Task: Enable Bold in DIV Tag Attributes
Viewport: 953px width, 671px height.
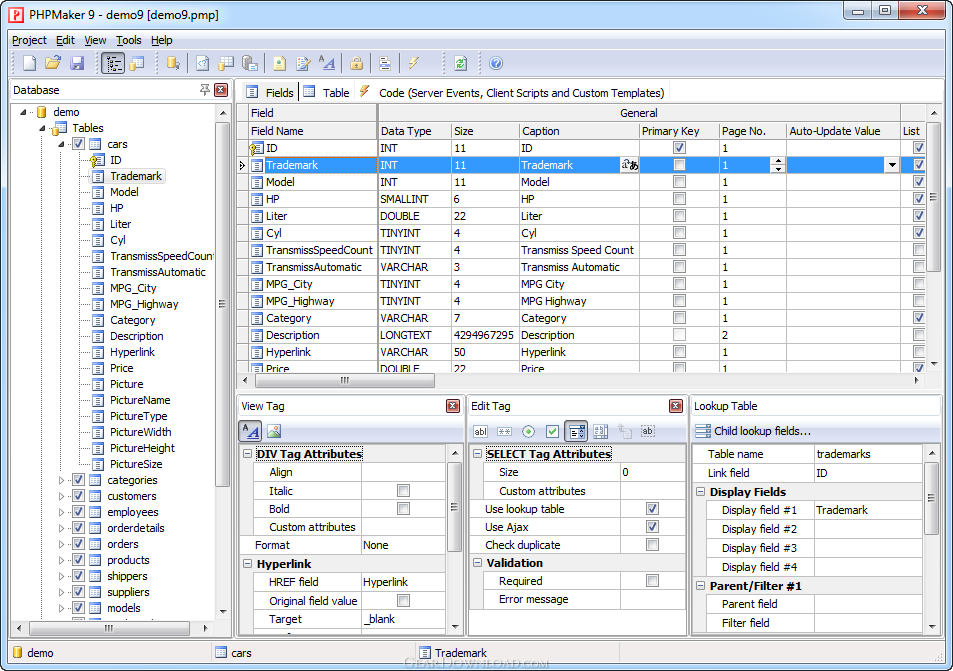Action: pyautogui.click(x=403, y=509)
